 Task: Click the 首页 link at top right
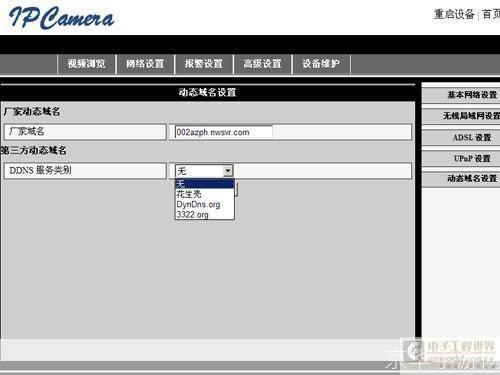(491, 14)
